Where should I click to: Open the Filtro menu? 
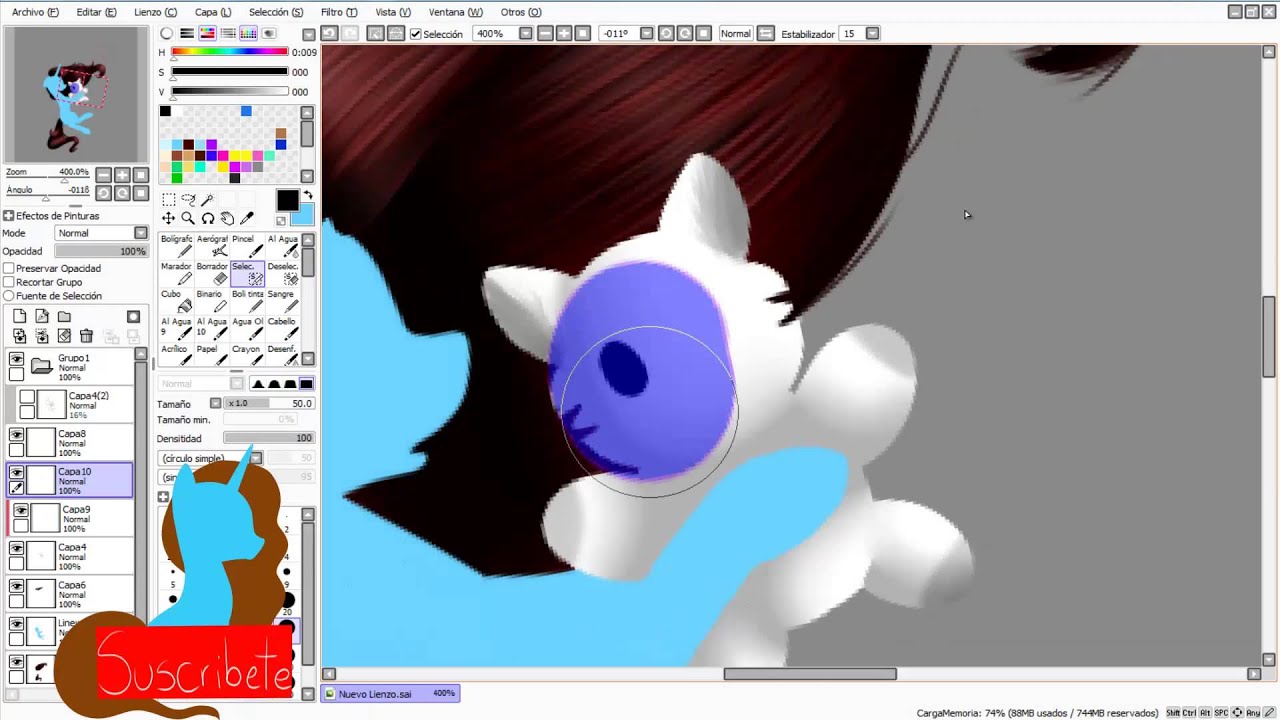point(339,12)
